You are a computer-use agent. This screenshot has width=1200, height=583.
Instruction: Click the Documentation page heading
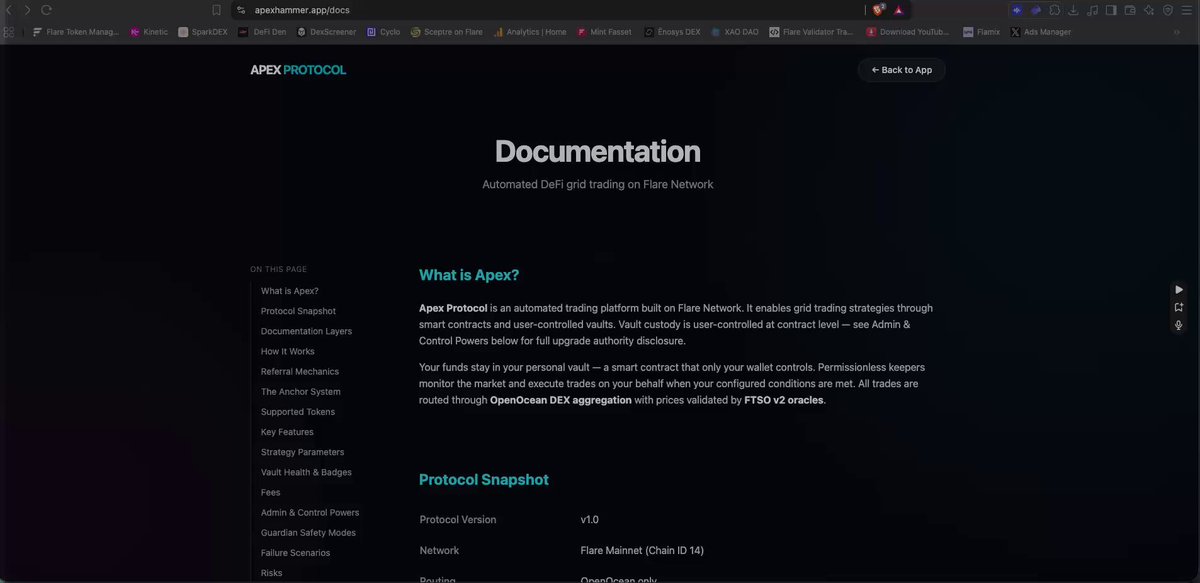pos(598,152)
